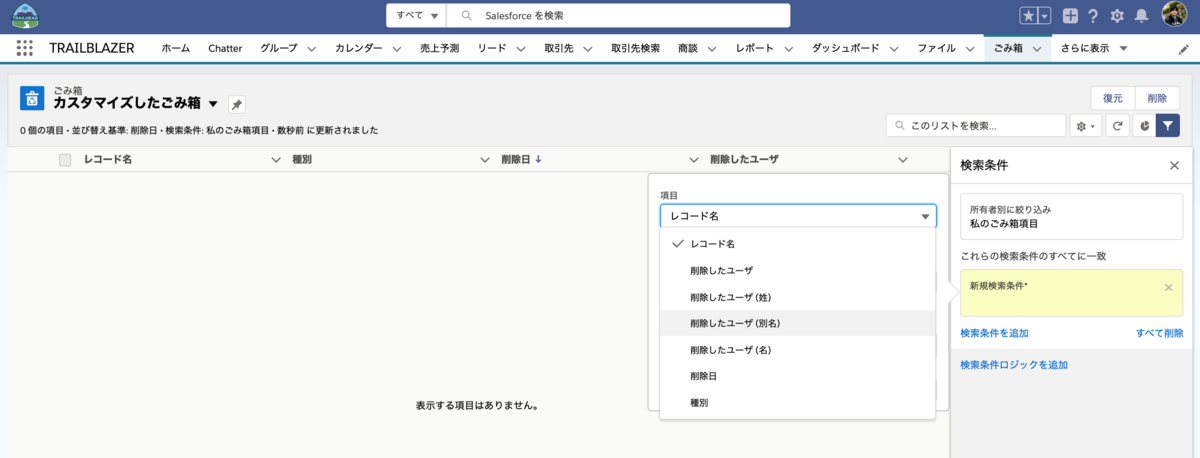Go to the ホーム tab

pyautogui.click(x=176, y=48)
